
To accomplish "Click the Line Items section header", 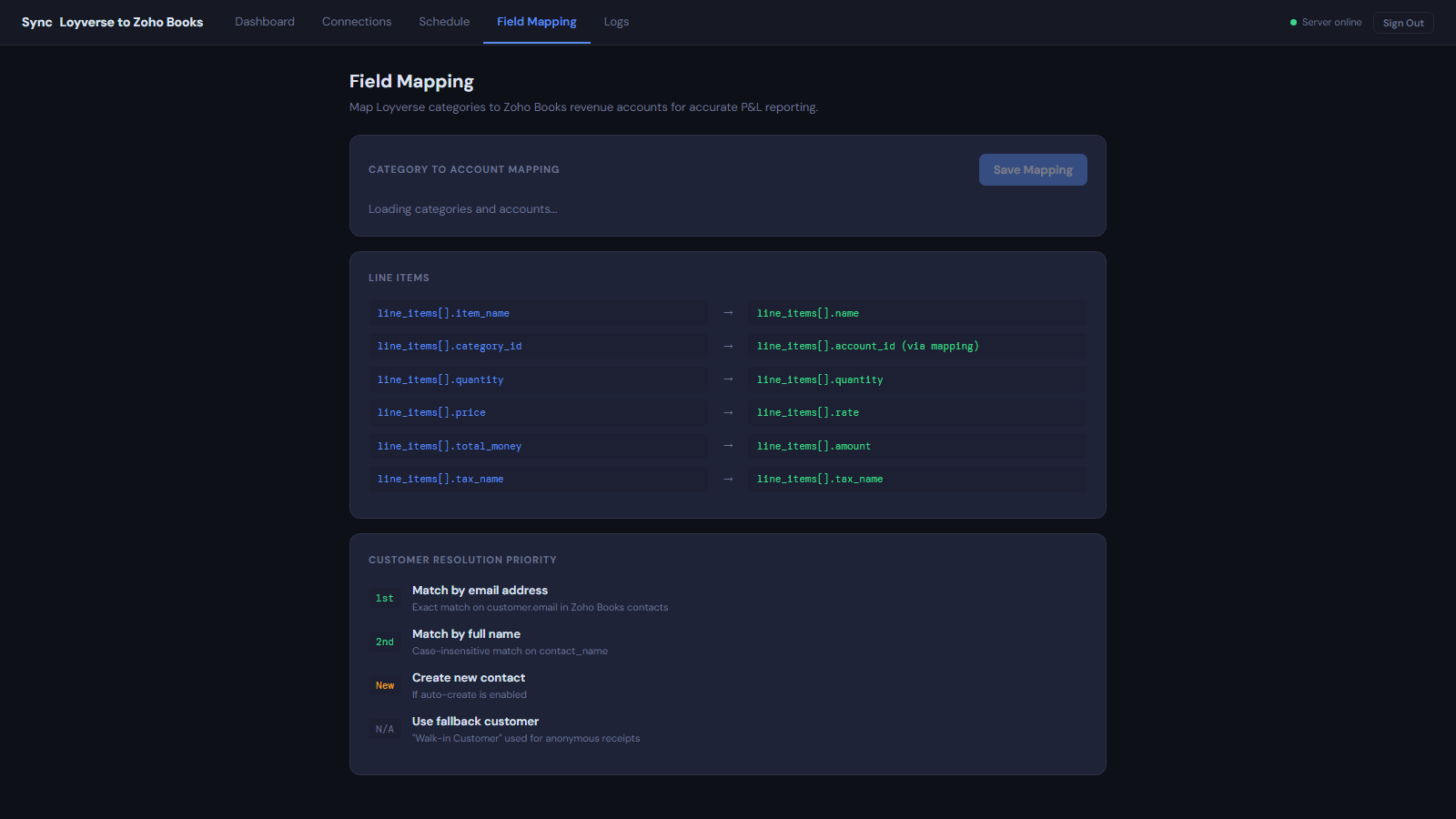I will (399, 278).
